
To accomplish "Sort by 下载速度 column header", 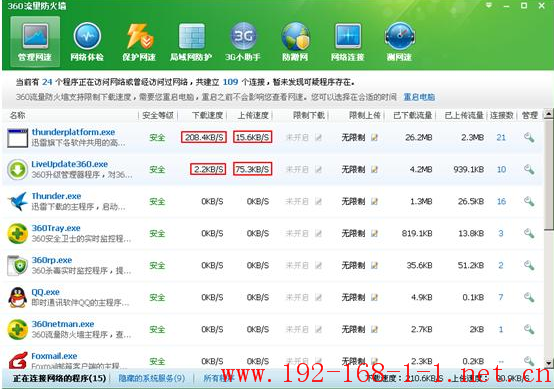I will pyautogui.click(x=207, y=115).
